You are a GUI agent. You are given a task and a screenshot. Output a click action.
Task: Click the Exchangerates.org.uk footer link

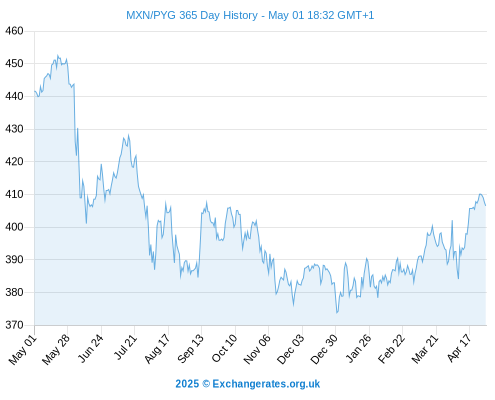point(266,384)
